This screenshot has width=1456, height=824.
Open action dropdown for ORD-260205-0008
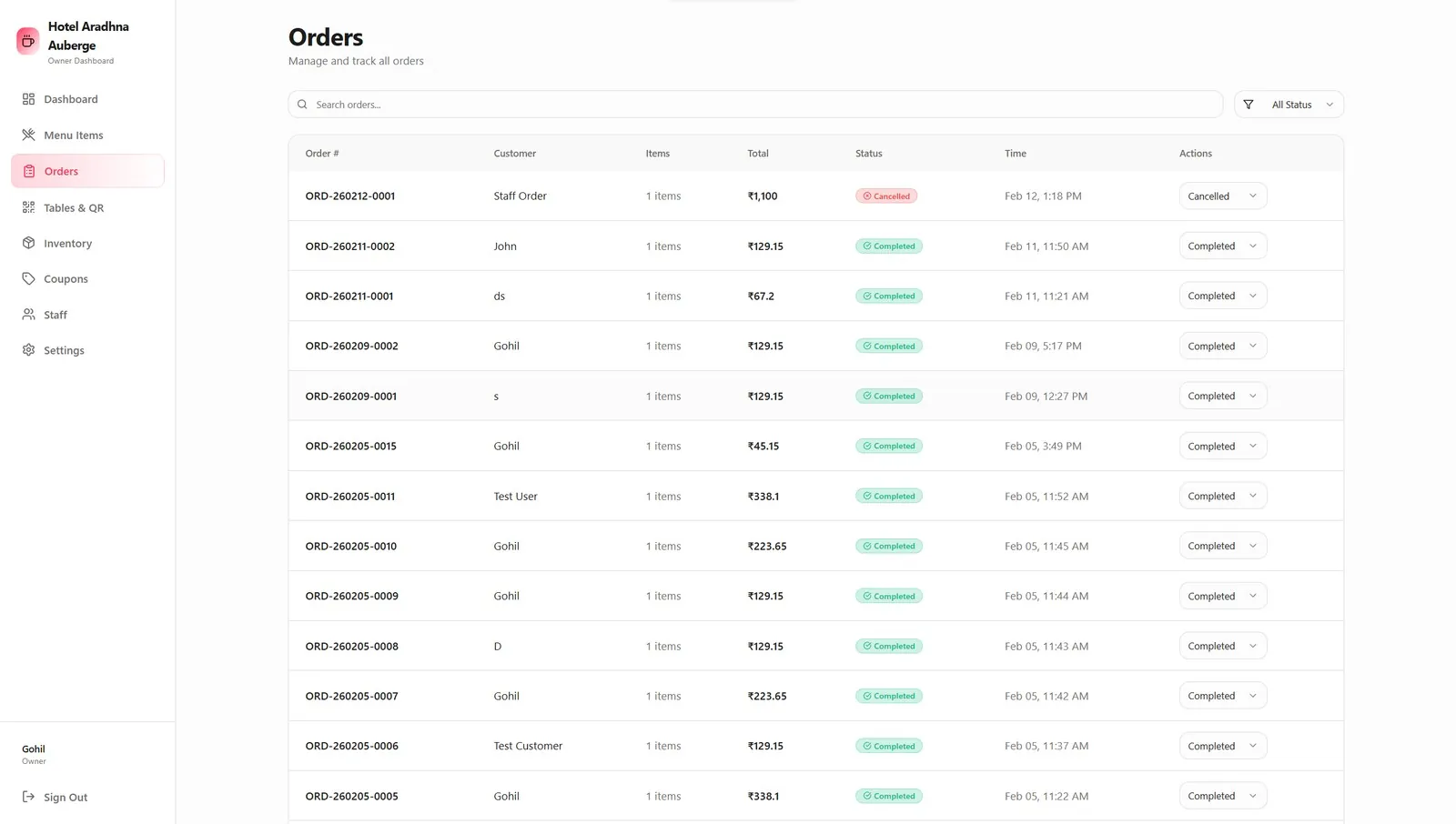click(1223, 646)
